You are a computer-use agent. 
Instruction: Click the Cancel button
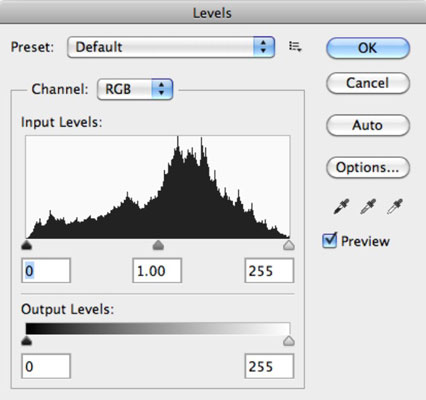[x=368, y=83]
